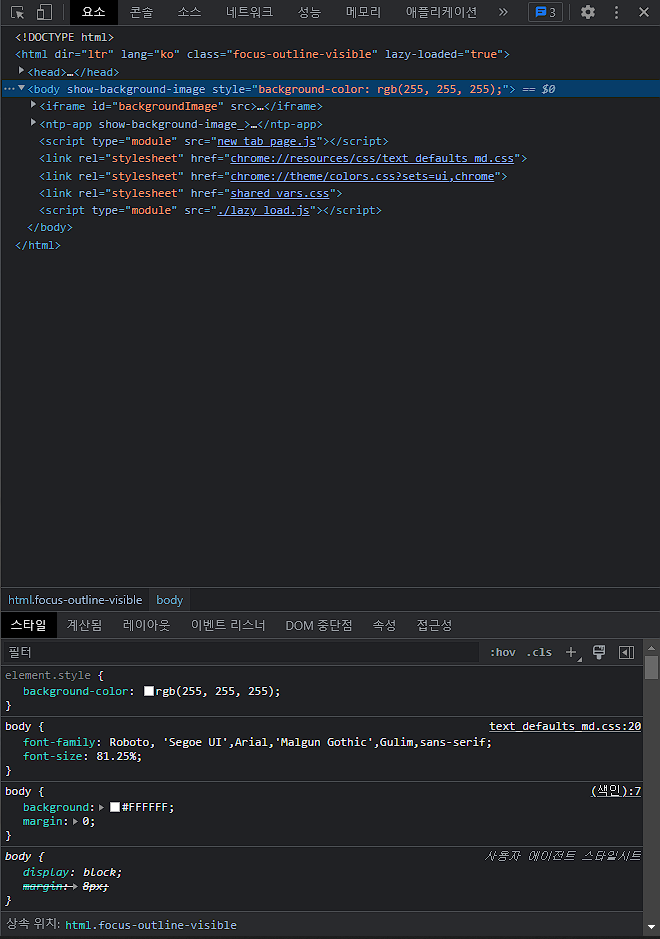Toggle the device toolbar icon
Screen dimensions: 660x939
[x=44, y=12]
